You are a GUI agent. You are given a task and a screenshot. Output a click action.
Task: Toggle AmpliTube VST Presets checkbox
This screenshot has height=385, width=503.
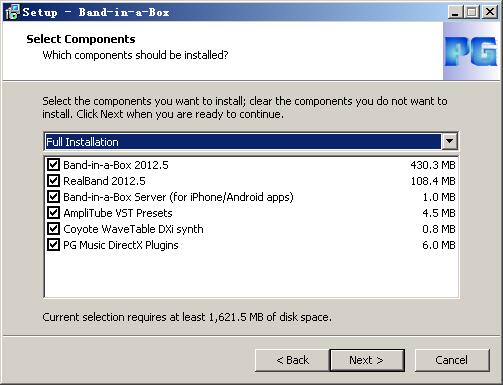[x=53, y=213]
